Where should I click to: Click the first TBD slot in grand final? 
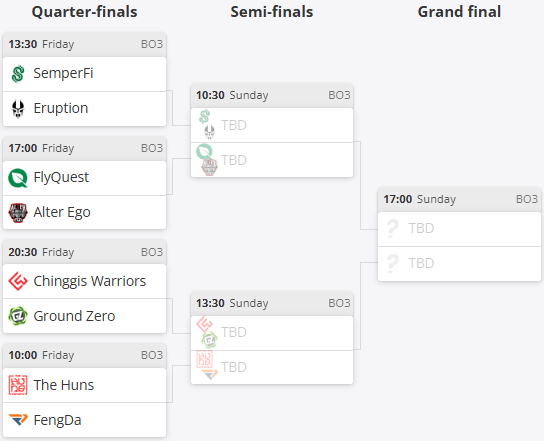(459, 229)
